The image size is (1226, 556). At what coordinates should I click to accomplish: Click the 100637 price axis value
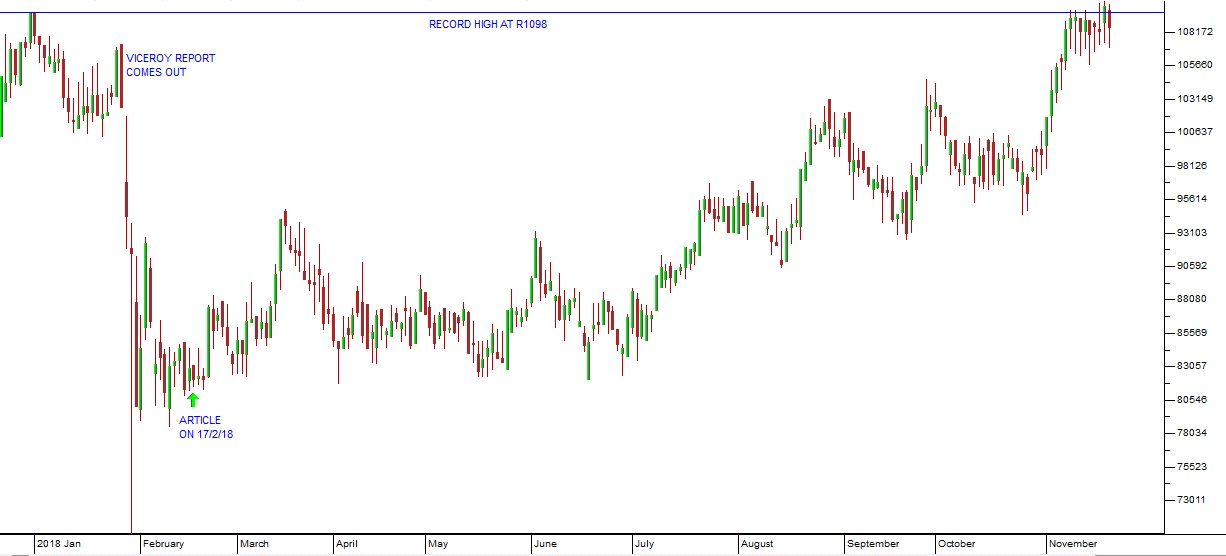click(1195, 132)
